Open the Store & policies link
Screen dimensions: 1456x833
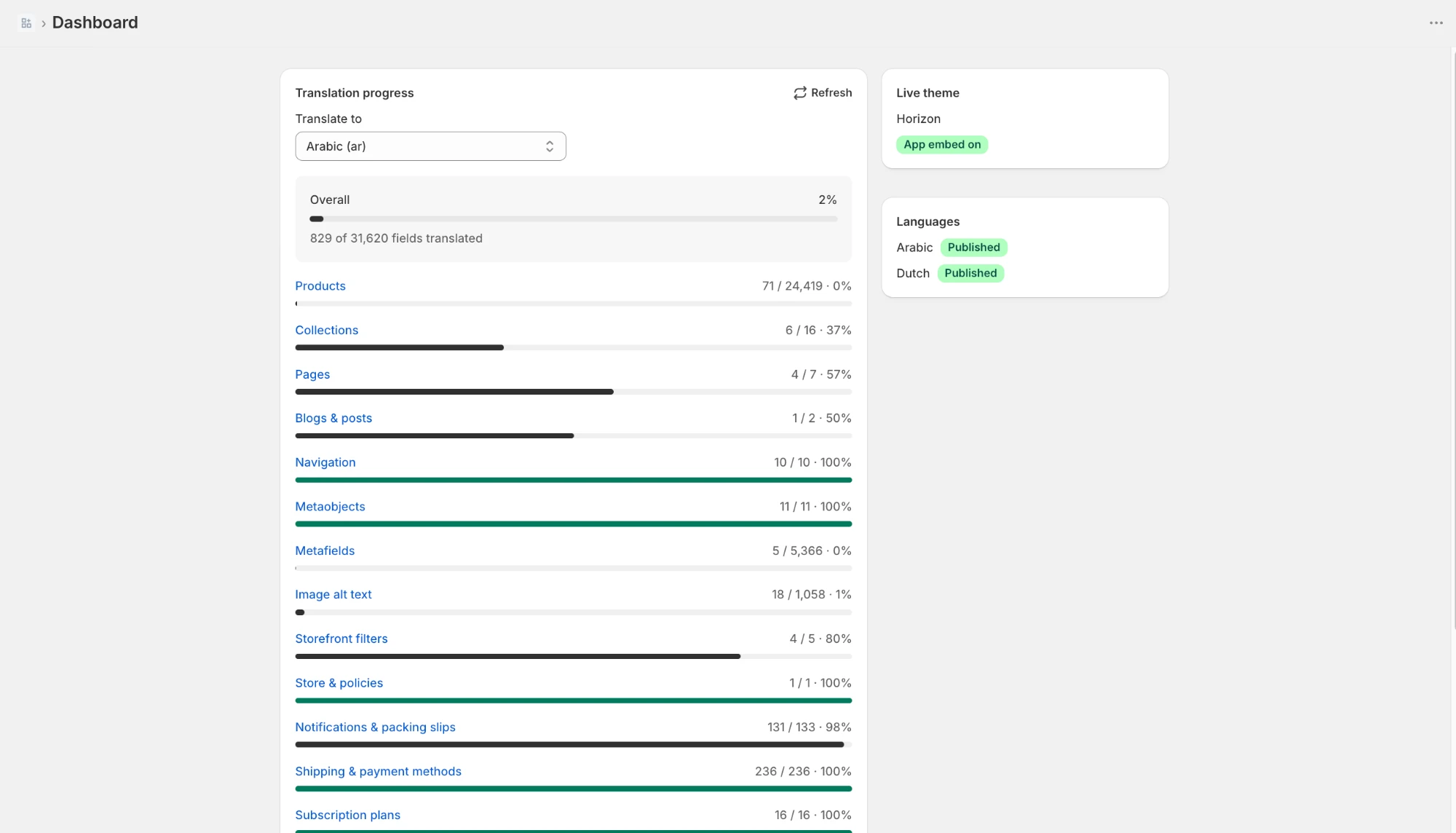[339, 683]
